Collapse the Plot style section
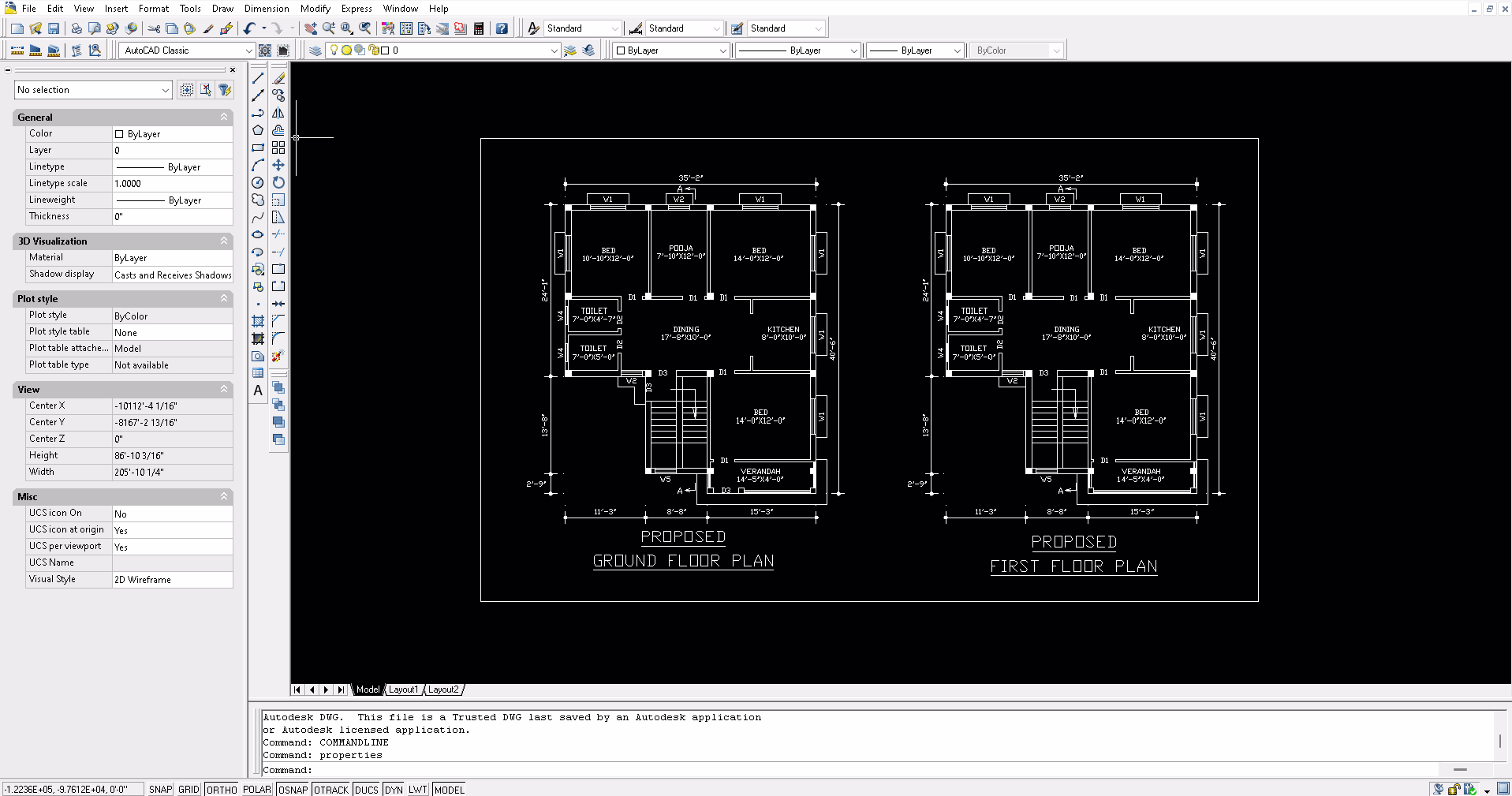The image size is (1512, 796). (x=224, y=298)
